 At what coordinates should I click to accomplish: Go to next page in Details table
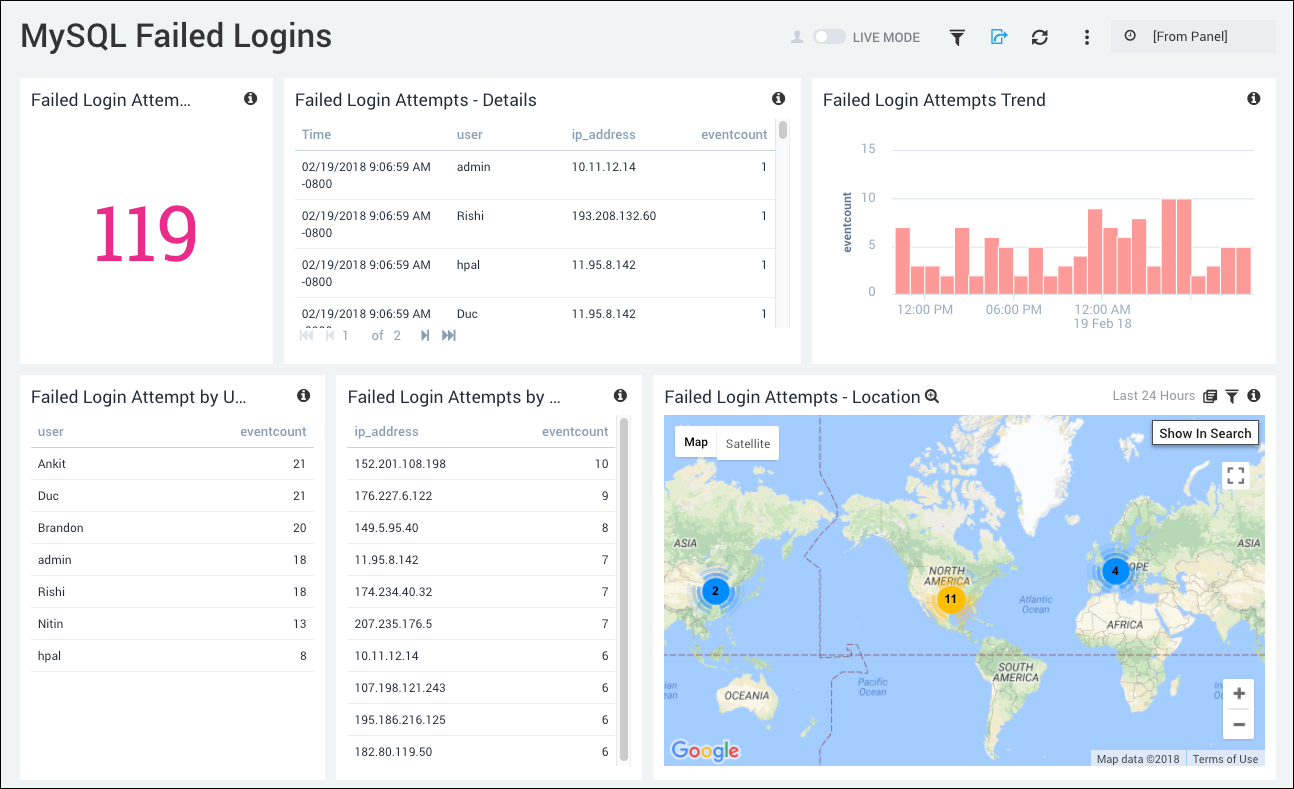click(425, 336)
